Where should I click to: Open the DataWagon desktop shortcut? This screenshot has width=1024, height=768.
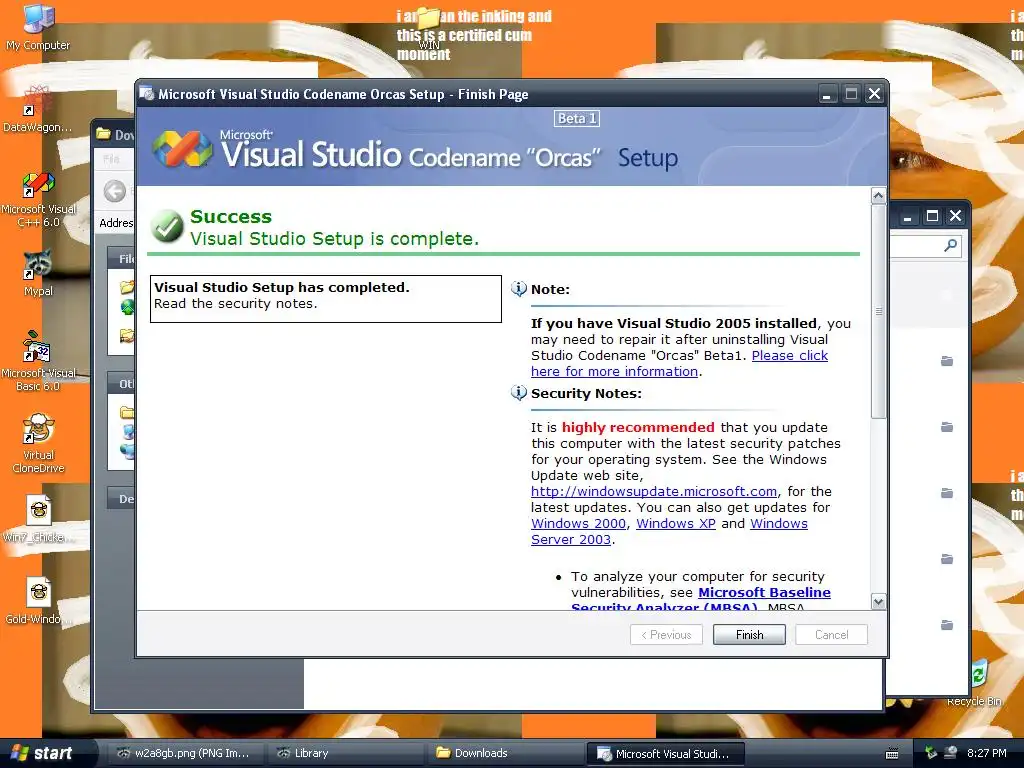click(x=38, y=108)
